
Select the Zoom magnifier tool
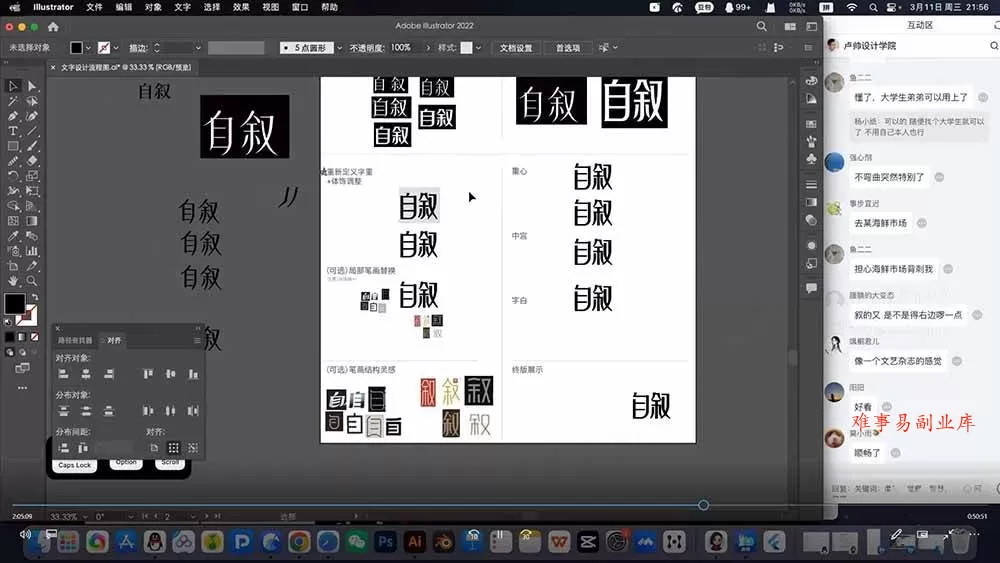32,281
